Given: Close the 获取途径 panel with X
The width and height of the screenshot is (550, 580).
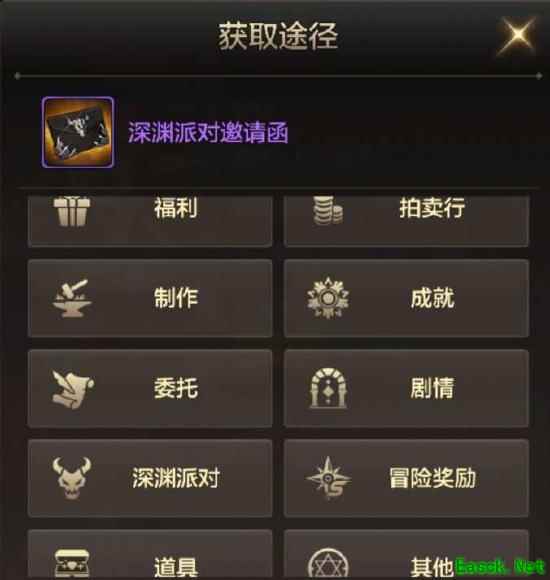Looking at the screenshot, I should pyautogui.click(x=517, y=35).
